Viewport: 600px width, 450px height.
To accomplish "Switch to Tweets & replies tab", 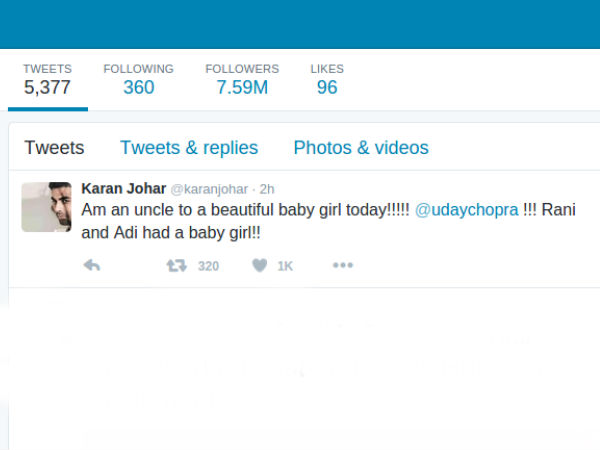I will 189,148.
